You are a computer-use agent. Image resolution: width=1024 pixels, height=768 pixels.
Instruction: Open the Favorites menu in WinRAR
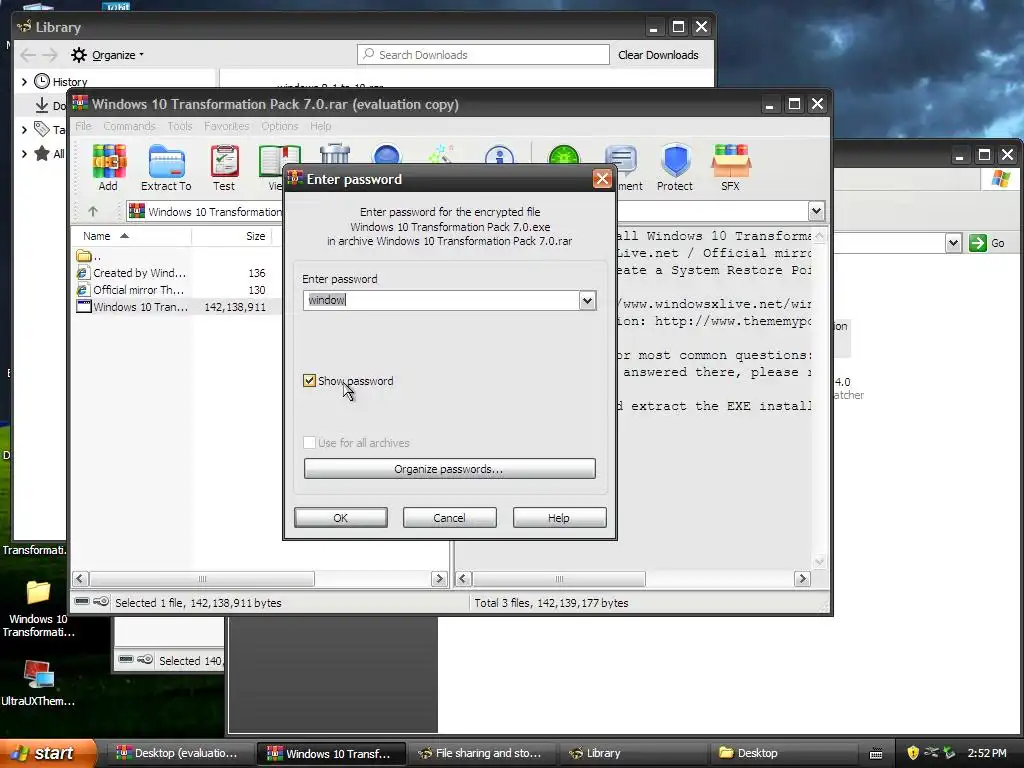pyautogui.click(x=227, y=126)
